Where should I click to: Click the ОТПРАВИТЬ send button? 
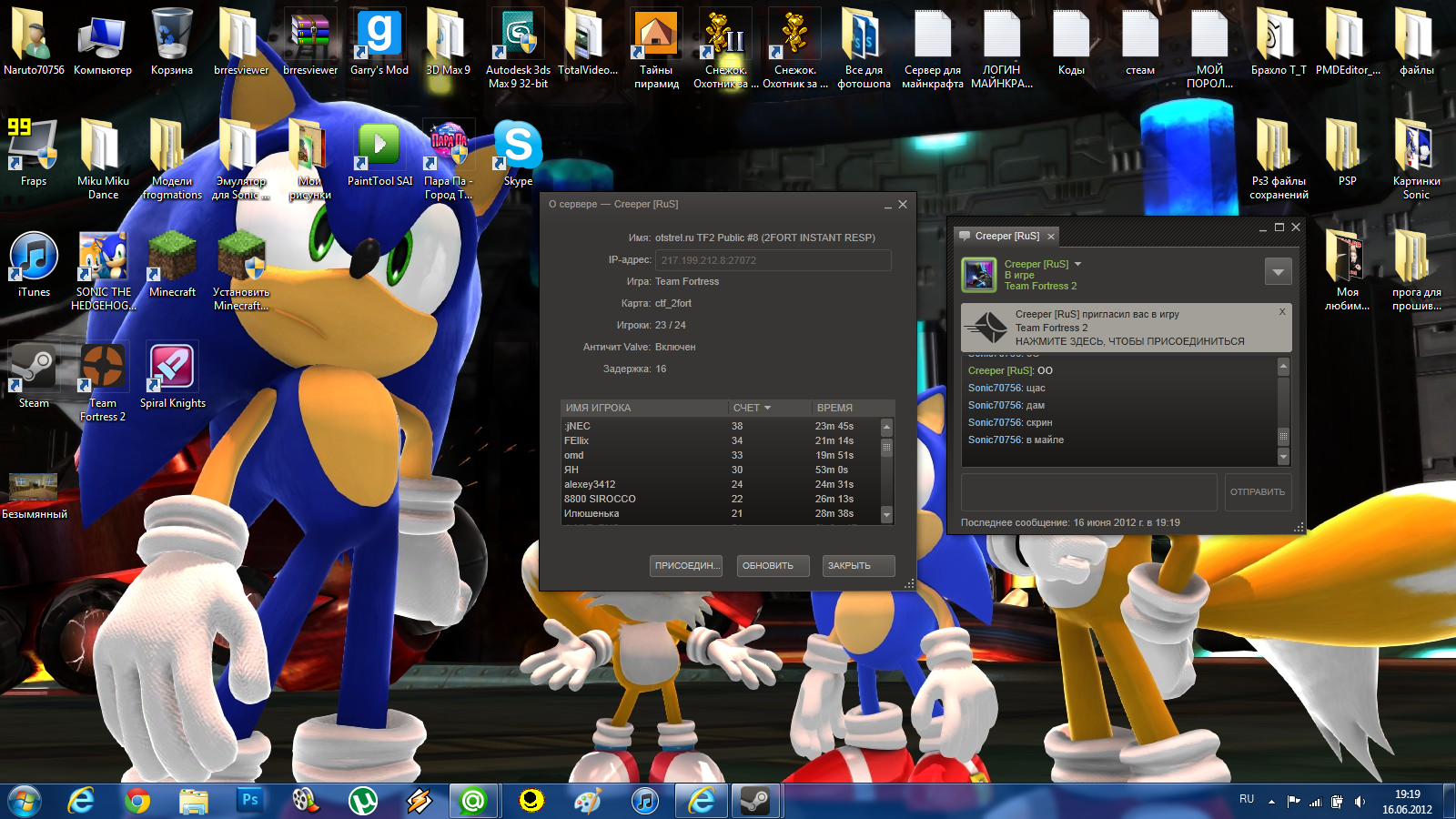tap(1258, 492)
